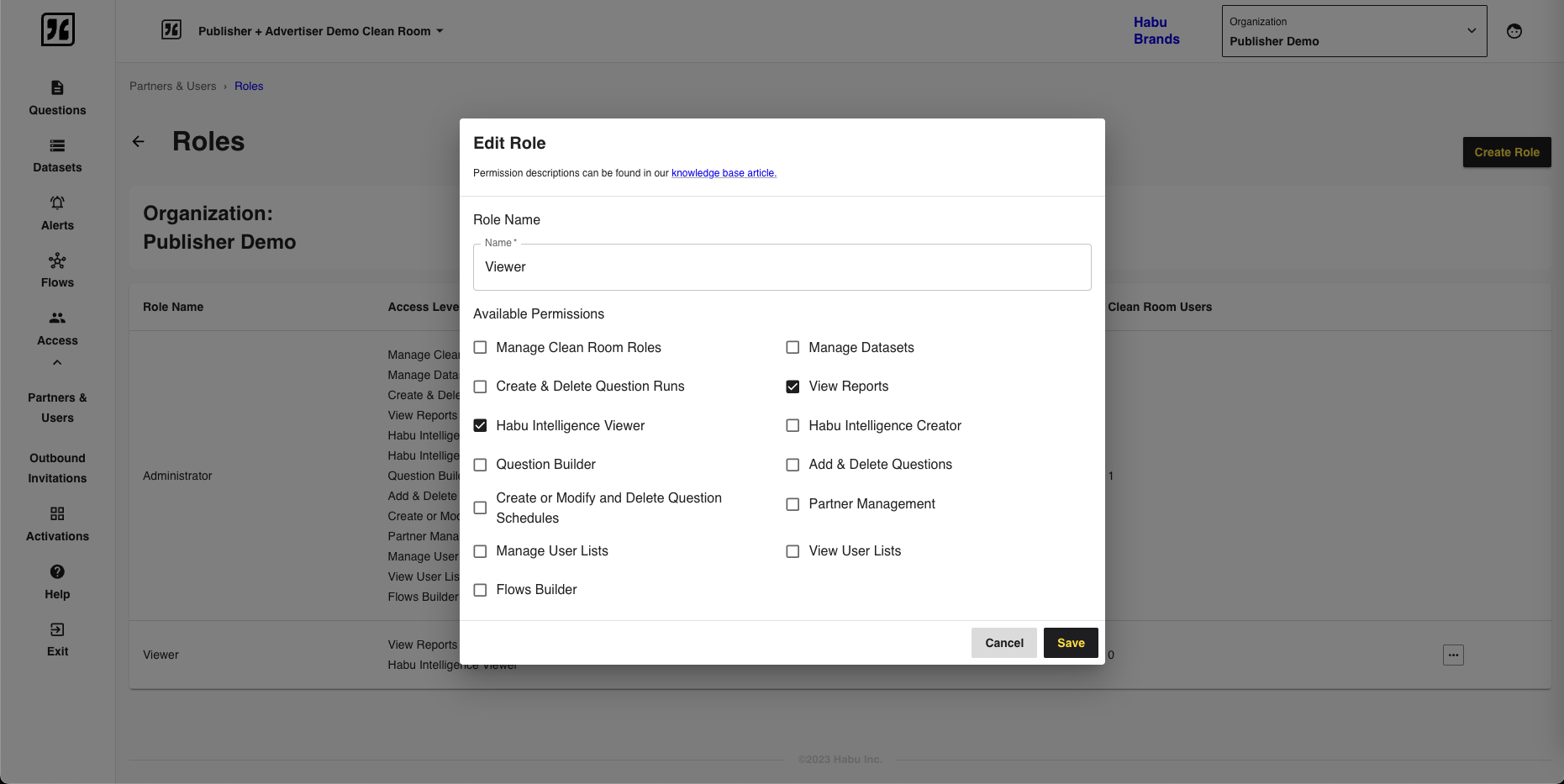This screenshot has height=784, width=1564.
Task: Click Clean Room Users column header
Action: tap(1160, 307)
